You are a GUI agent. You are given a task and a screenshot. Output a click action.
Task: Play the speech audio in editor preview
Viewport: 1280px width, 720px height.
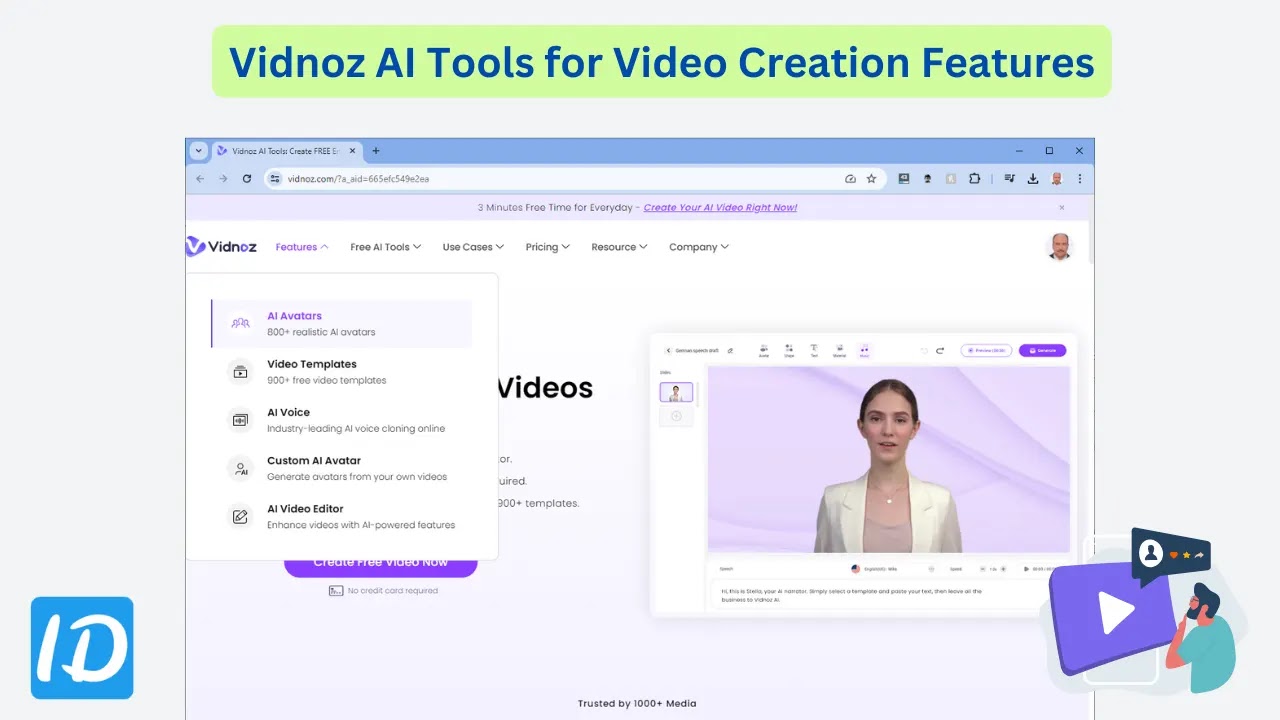(1027, 569)
